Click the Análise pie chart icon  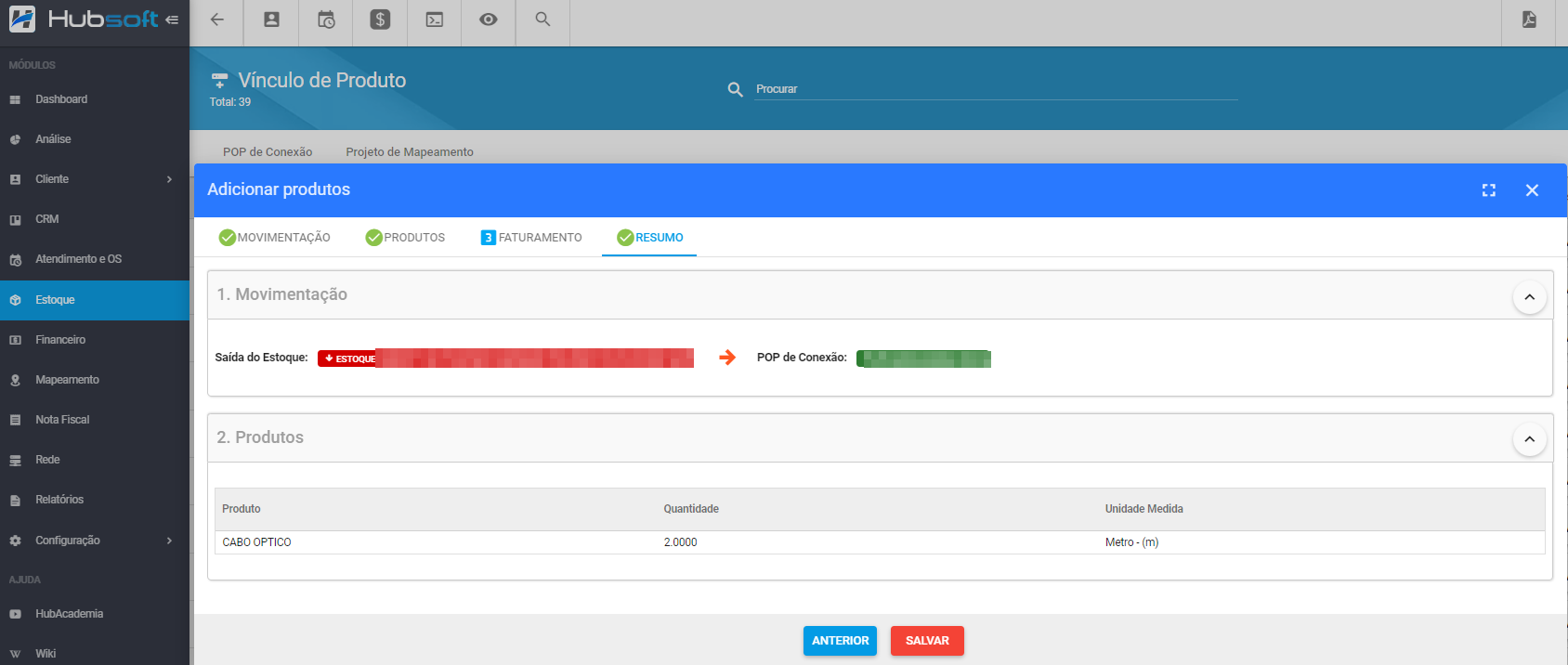15,139
